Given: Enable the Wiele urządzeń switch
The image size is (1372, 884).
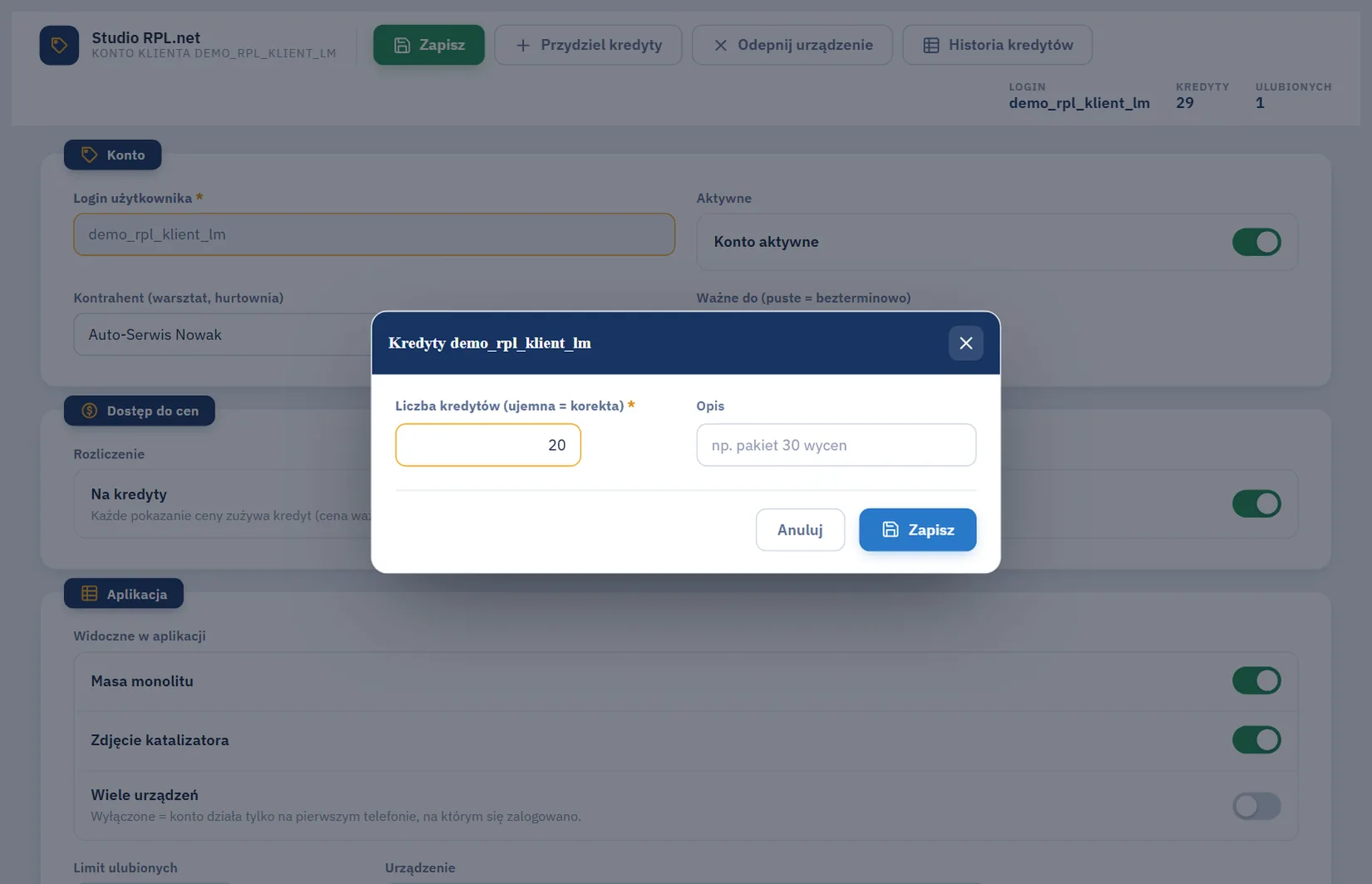Looking at the screenshot, I should [1256, 806].
